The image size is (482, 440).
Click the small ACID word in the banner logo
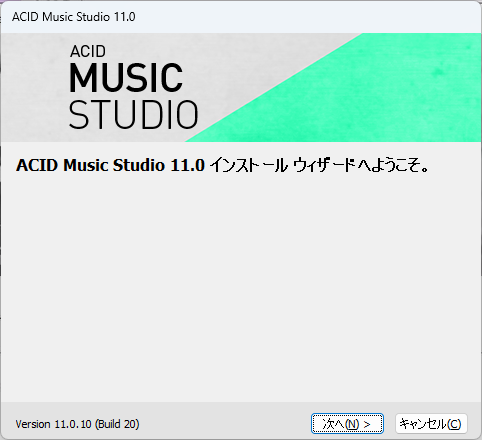88,51
